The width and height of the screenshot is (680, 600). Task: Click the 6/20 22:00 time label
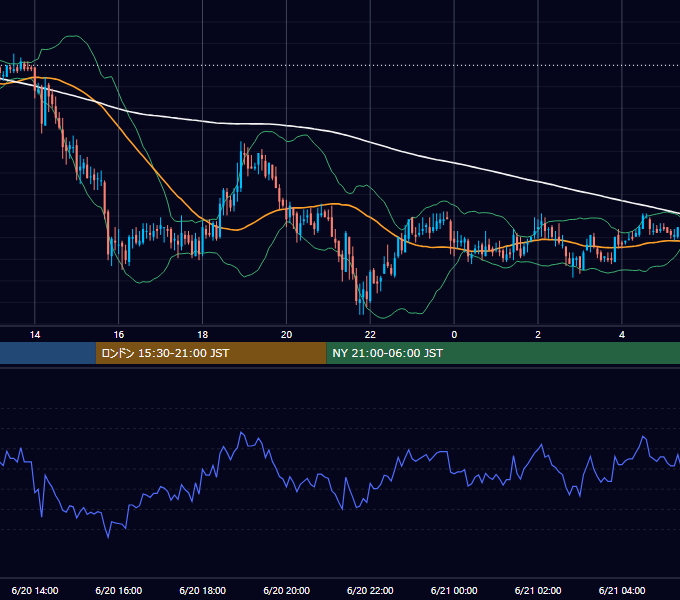370,590
